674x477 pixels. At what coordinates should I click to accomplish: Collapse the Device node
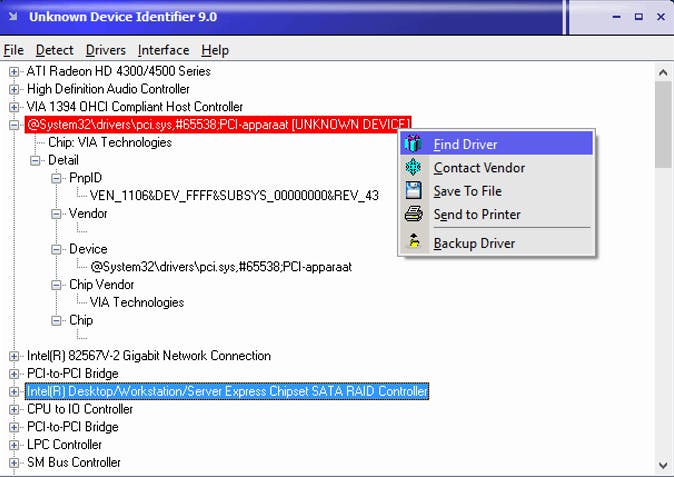click(x=56, y=250)
